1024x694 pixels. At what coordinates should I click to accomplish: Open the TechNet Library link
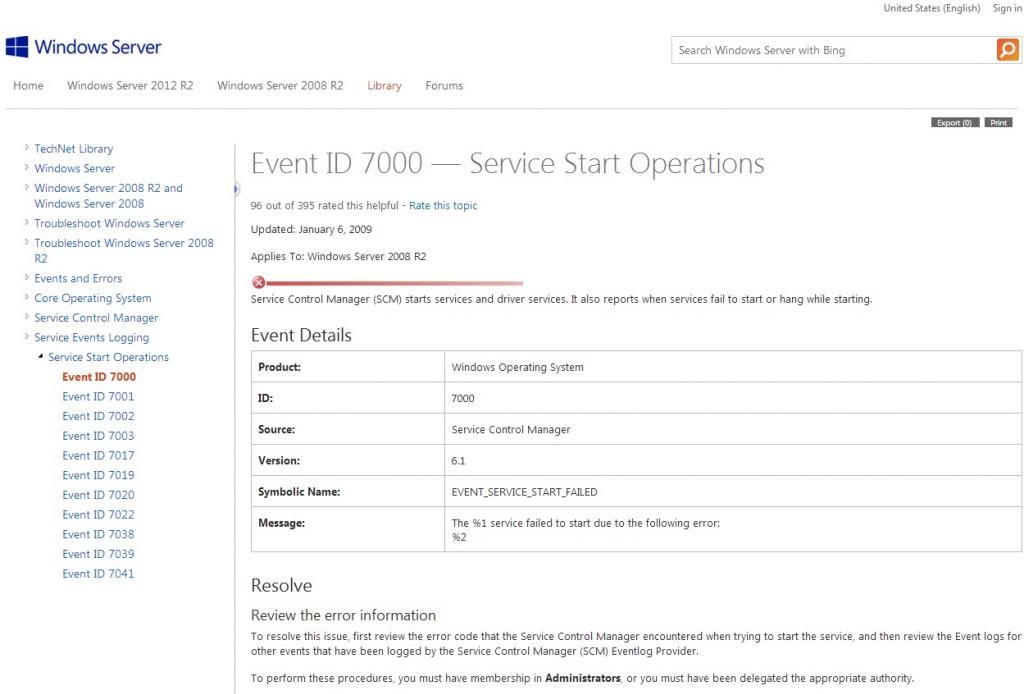tap(74, 149)
